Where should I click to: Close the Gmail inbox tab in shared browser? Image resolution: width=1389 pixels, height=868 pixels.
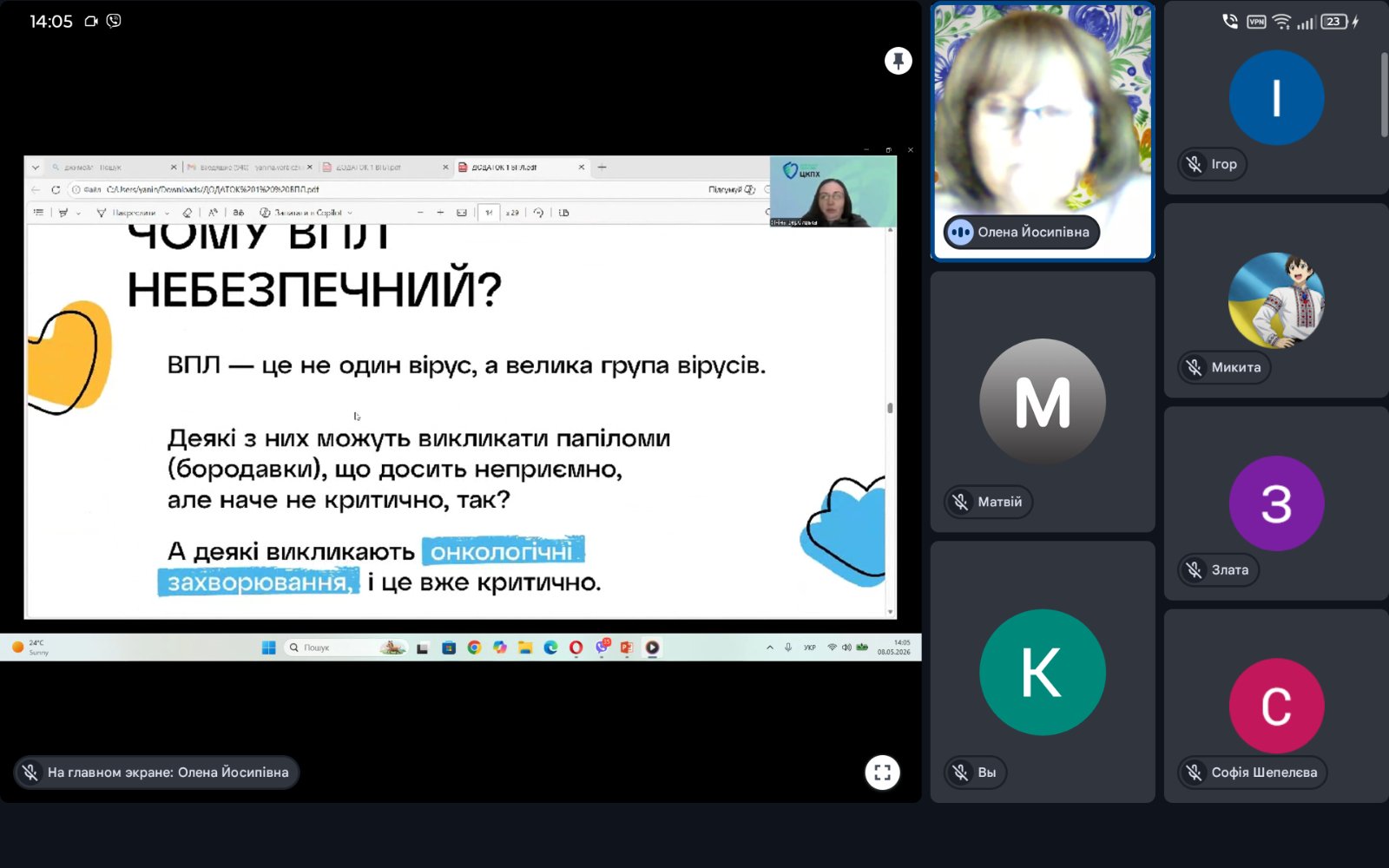coord(309,168)
